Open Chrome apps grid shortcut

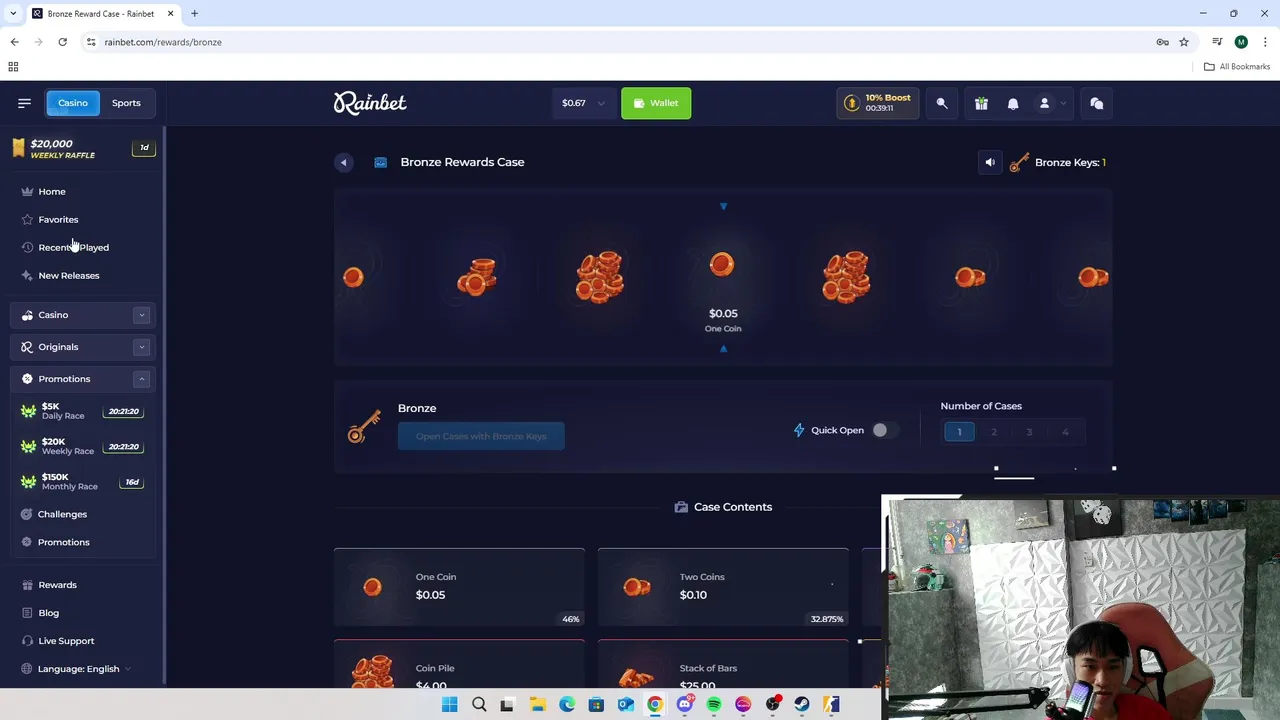(13, 67)
